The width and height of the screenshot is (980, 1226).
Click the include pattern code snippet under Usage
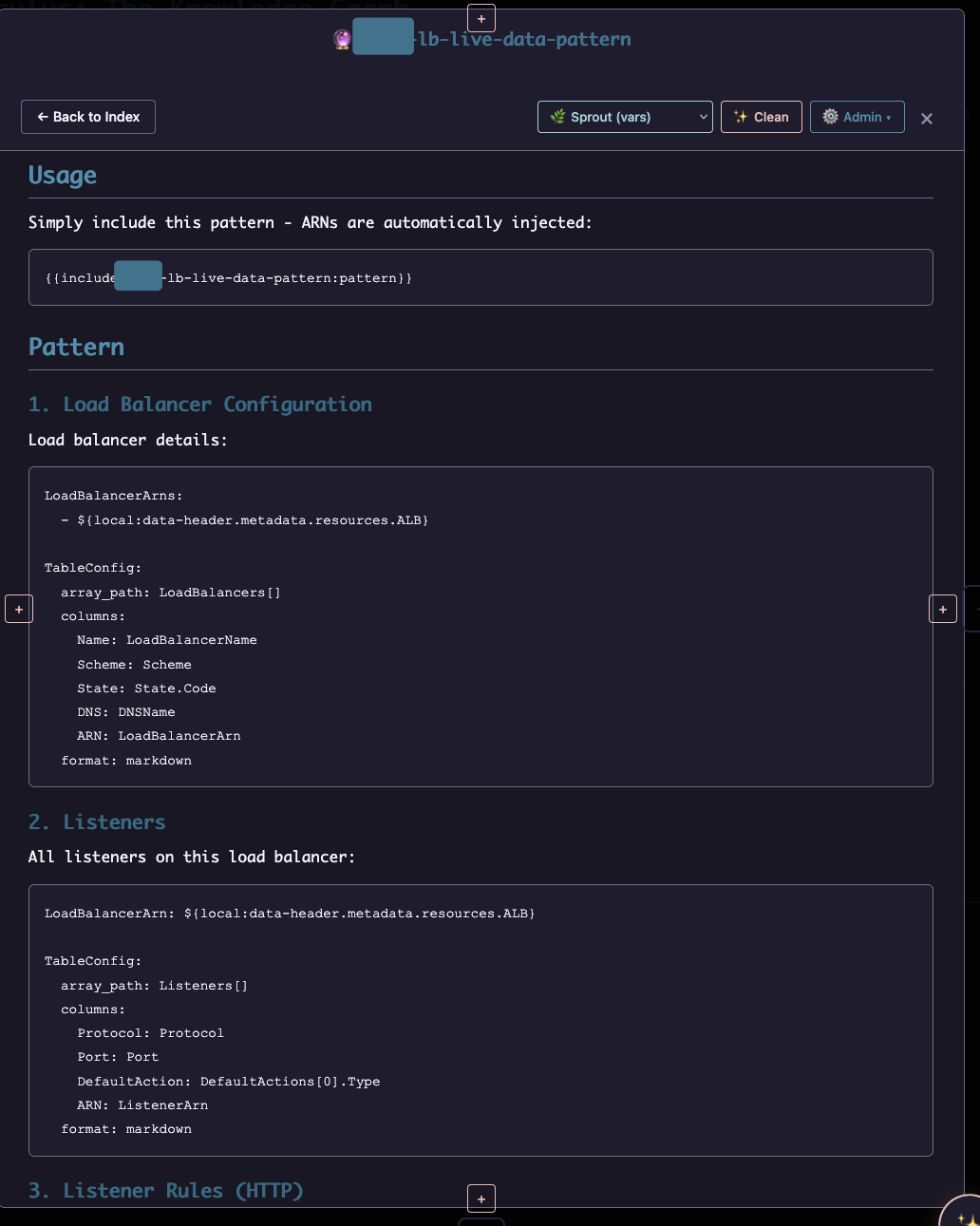point(481,277)
